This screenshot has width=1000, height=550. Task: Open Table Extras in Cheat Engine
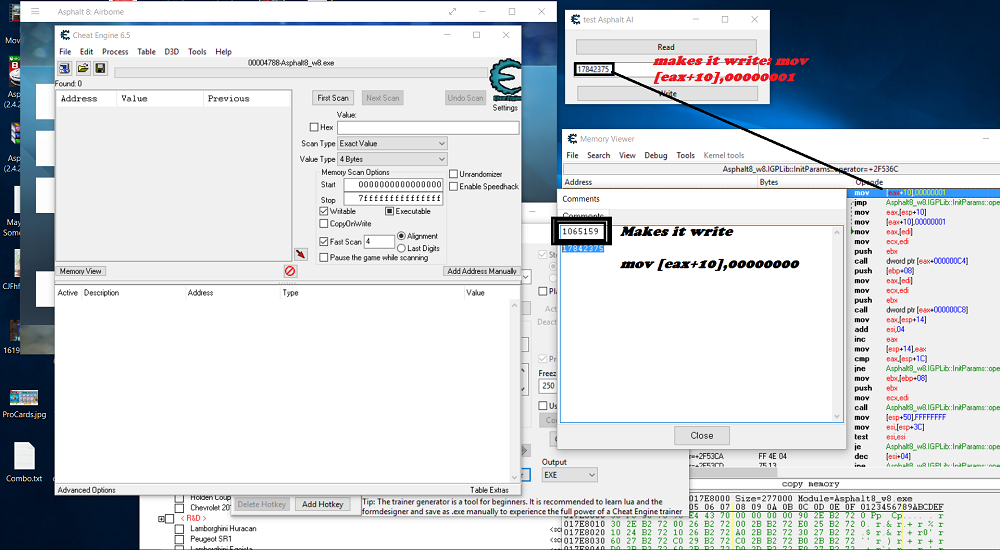pos(489,490)
